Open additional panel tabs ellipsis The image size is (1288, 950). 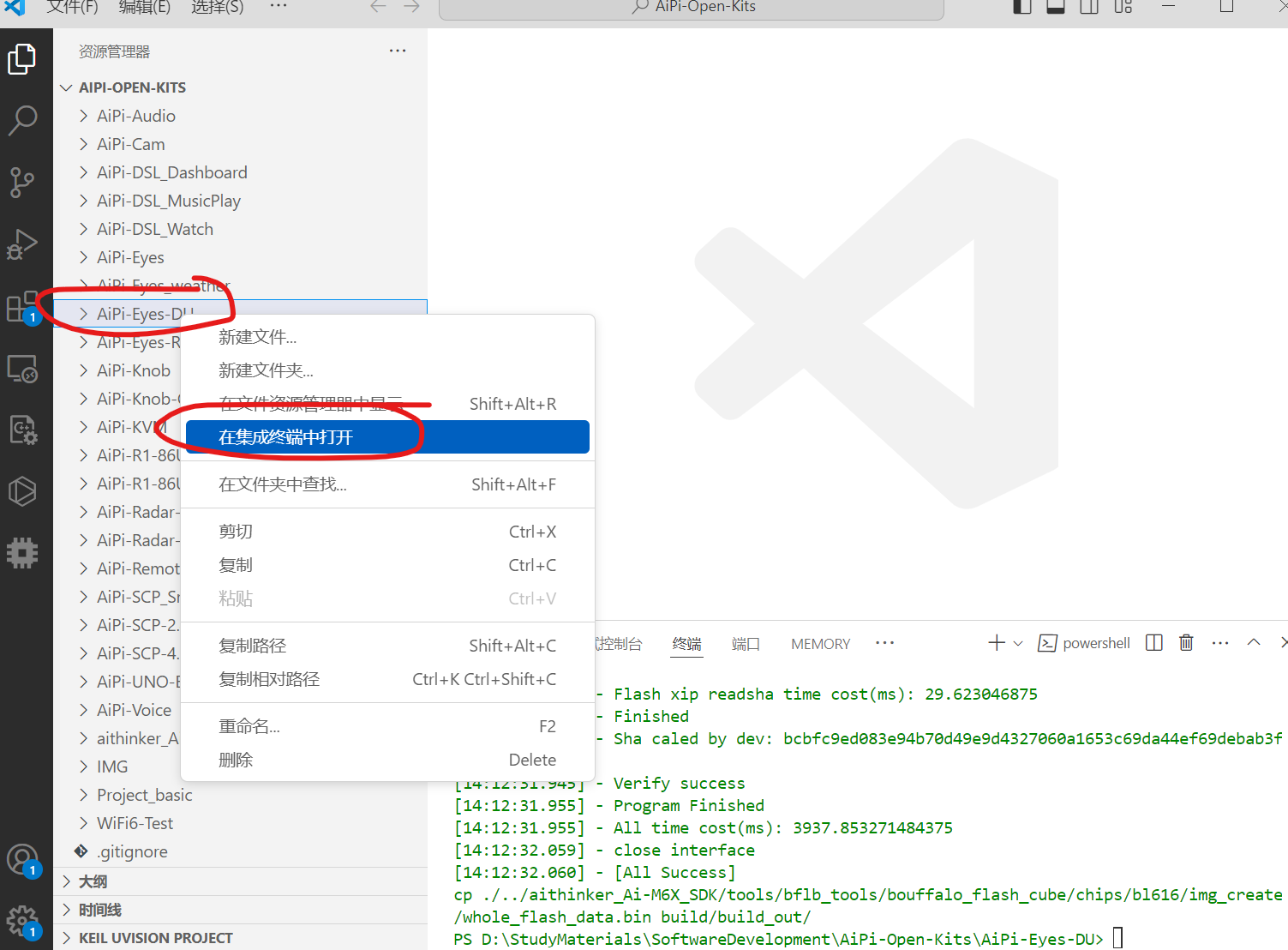885,642
